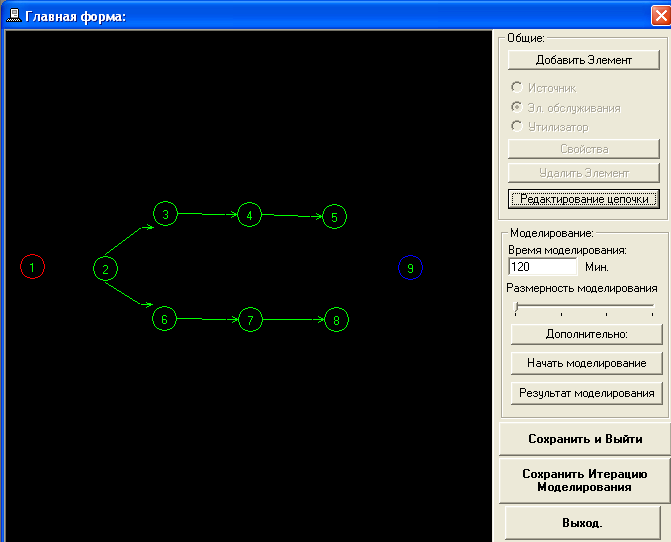Image resolution: width=671 pixels, height=542 pixels.
Task: Click the Выход button
Action: [x=582, y=523]
